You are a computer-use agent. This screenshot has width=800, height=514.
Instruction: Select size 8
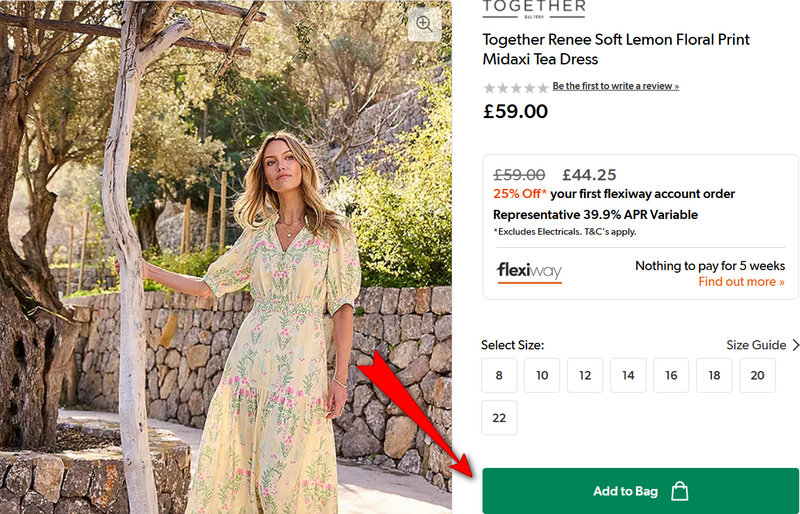499,375
